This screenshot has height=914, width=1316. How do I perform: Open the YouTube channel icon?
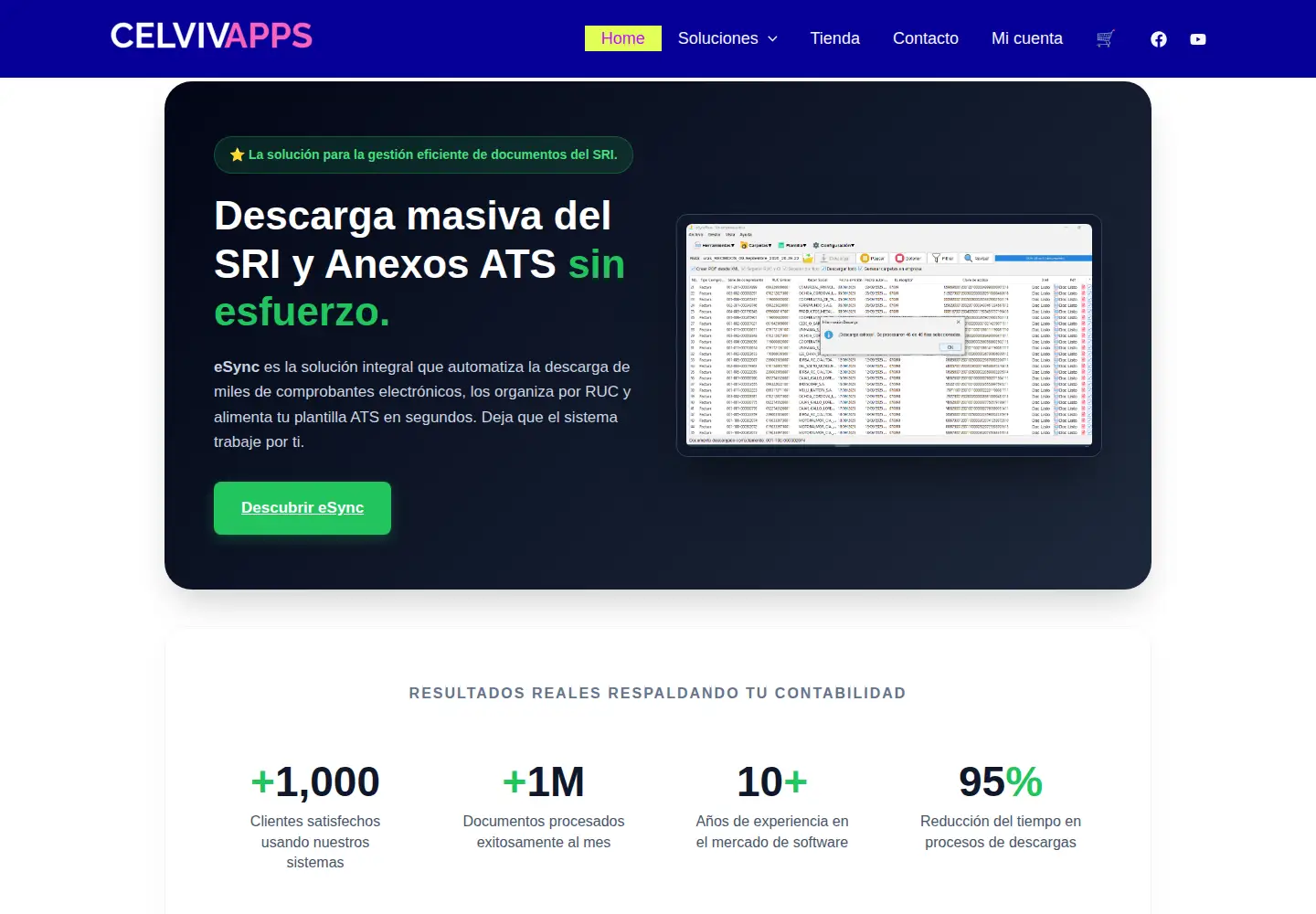[x=1198, y=39]
